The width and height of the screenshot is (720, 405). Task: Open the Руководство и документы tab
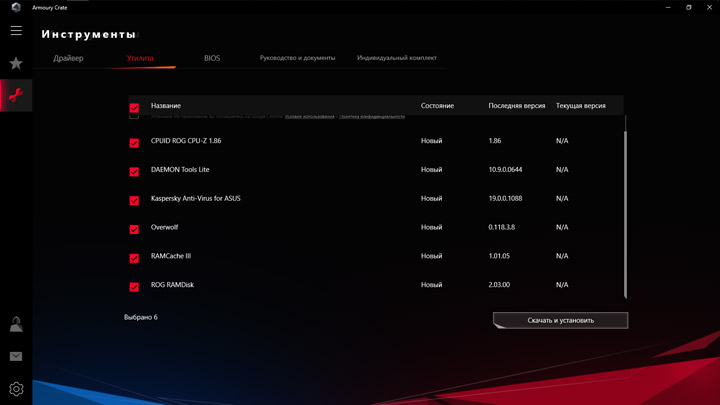pyautogui.click(x=298, y=58)
